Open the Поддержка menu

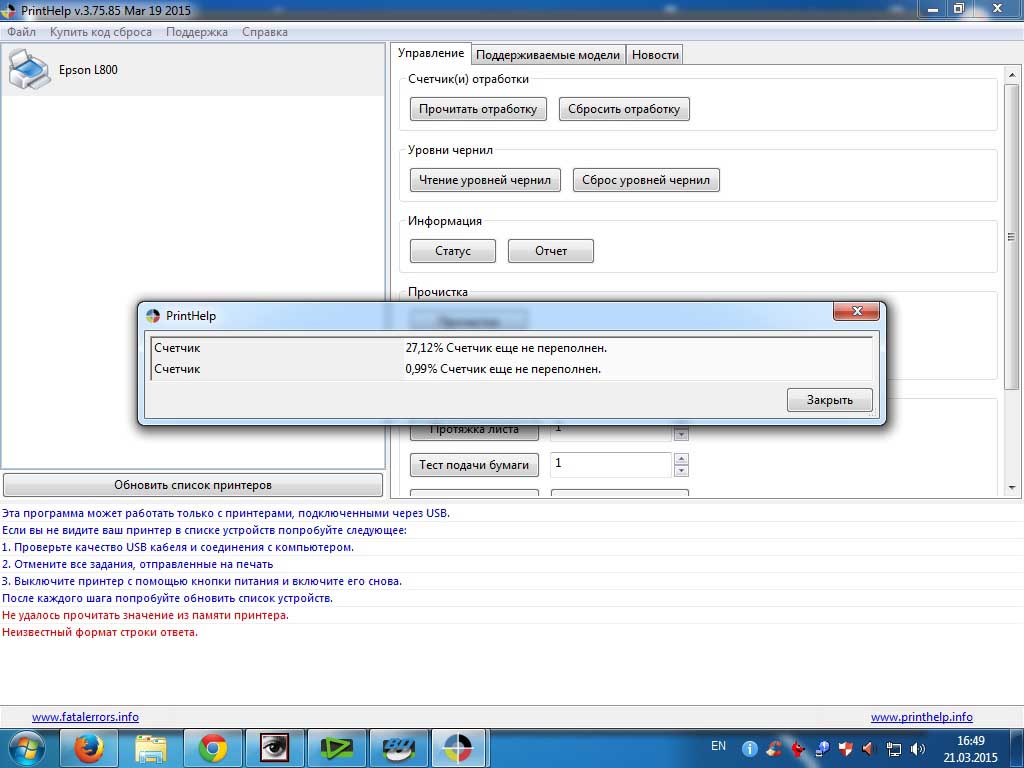coord(197,32)
